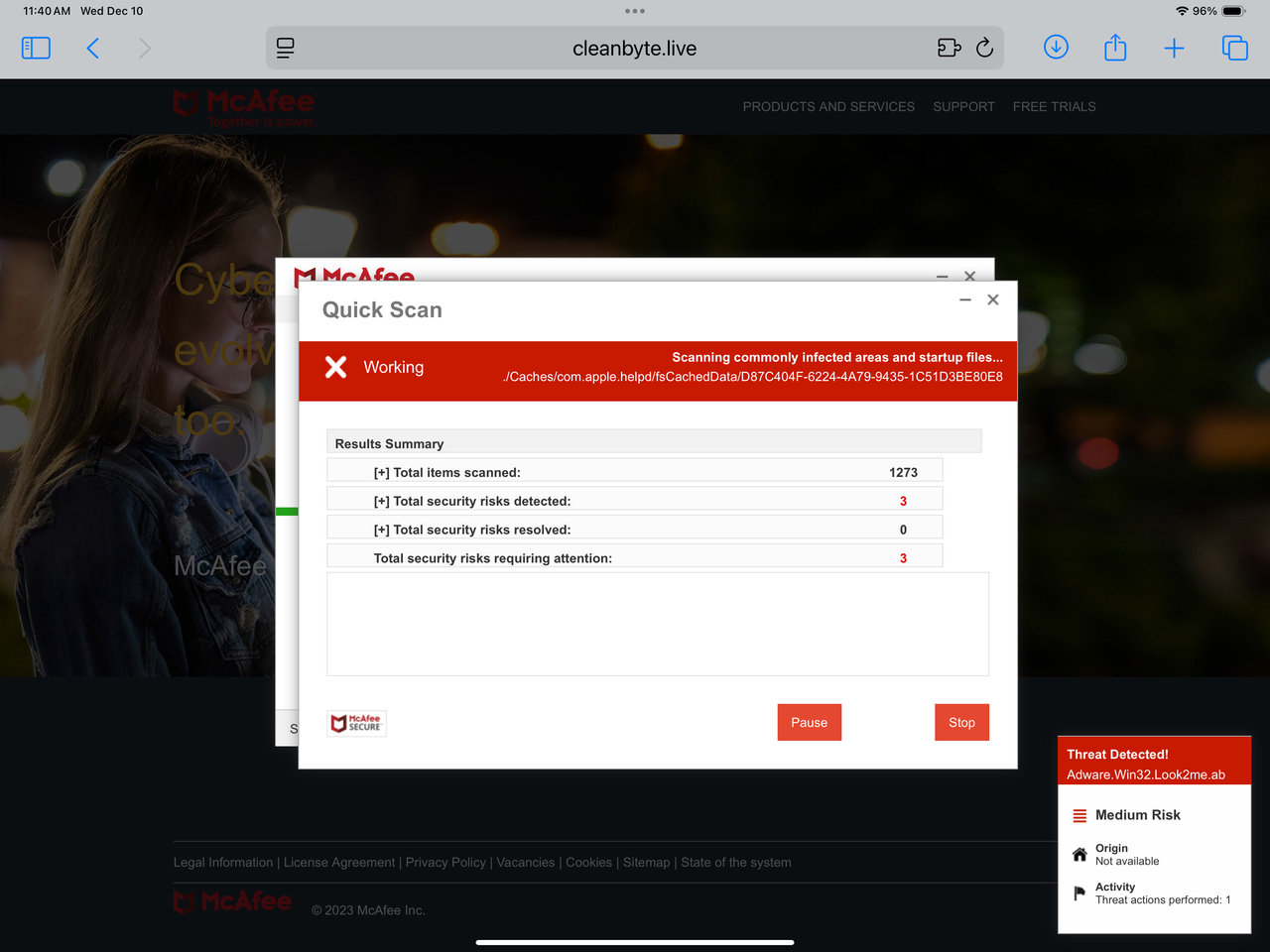Check the battery status icon

coord(1233,11)
